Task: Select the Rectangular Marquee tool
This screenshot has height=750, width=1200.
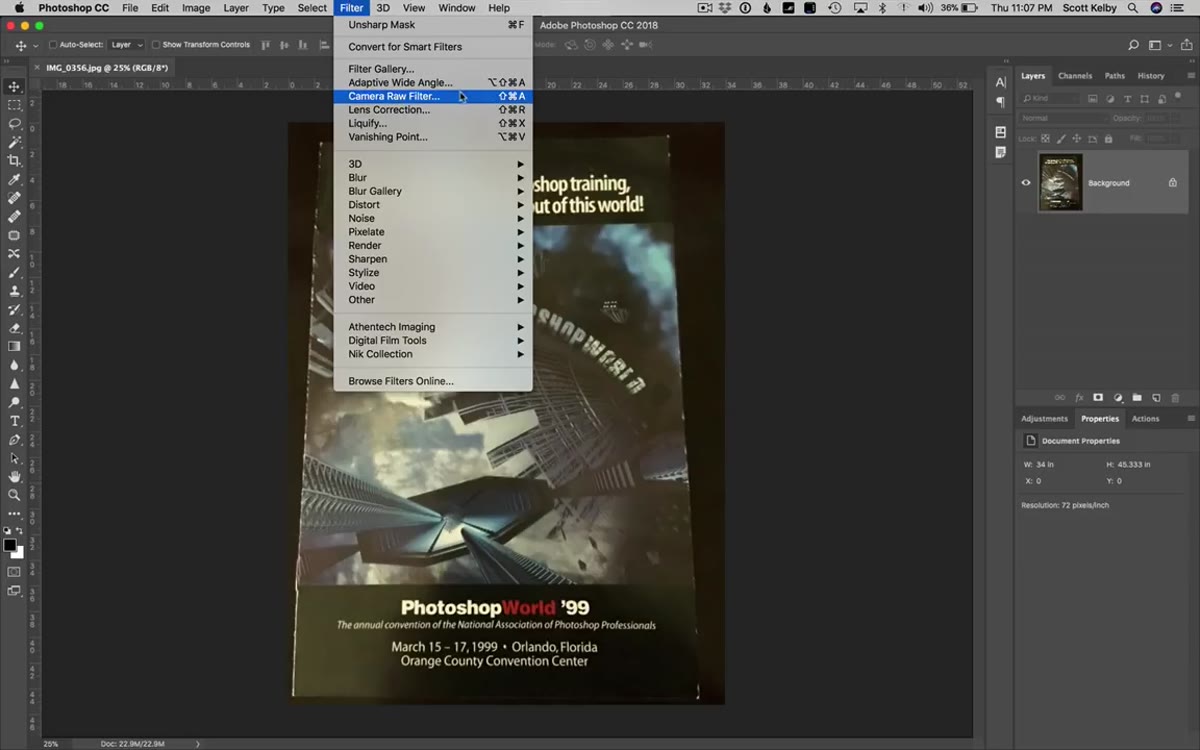Action: coord(14,105)
